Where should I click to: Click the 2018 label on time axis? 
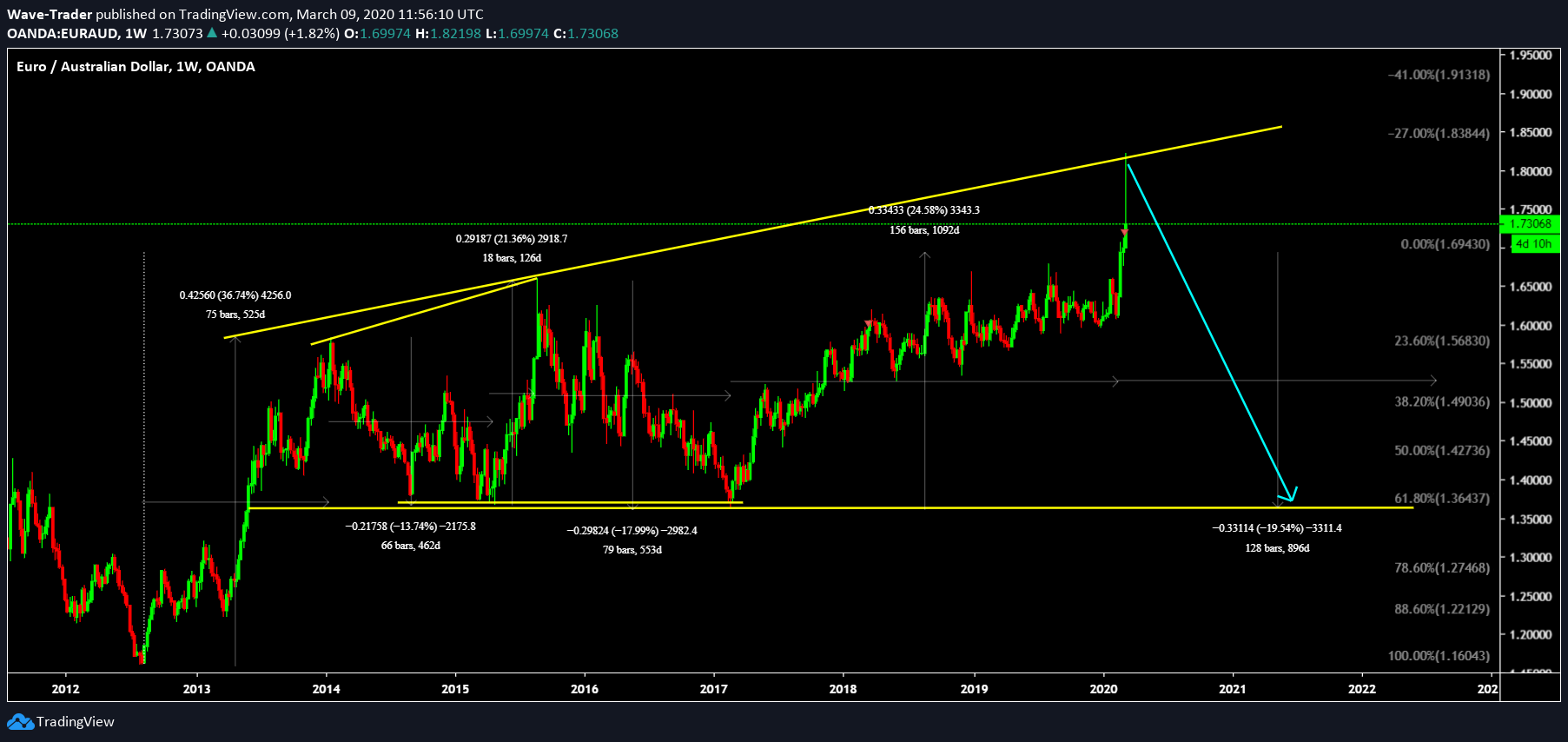(843, 689)
